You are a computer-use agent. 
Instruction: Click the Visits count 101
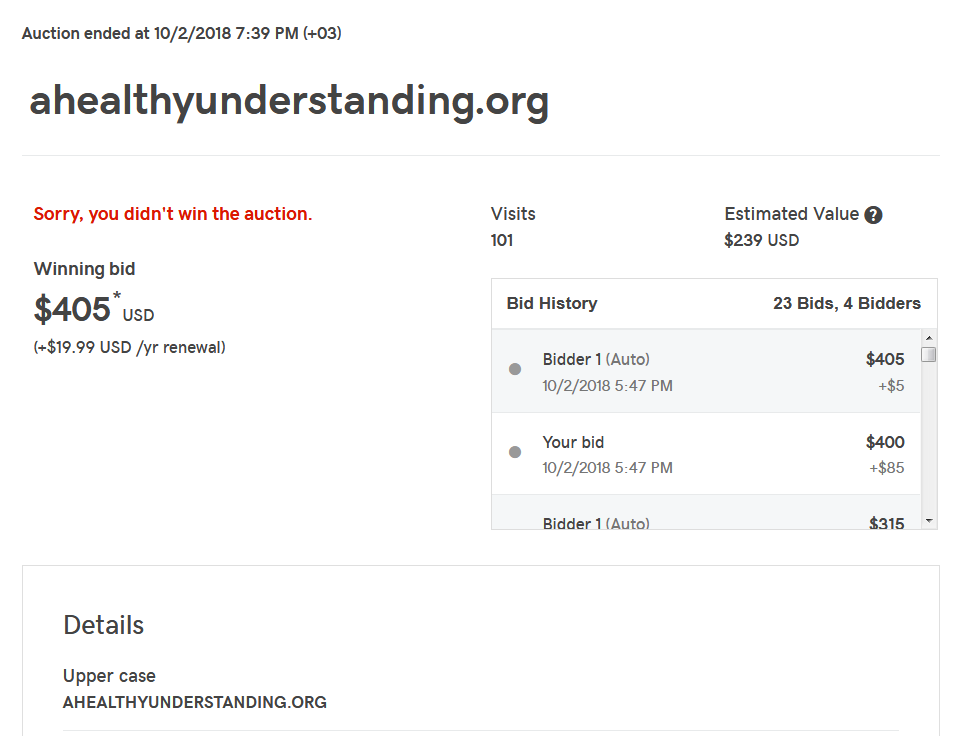pos(502,240)
